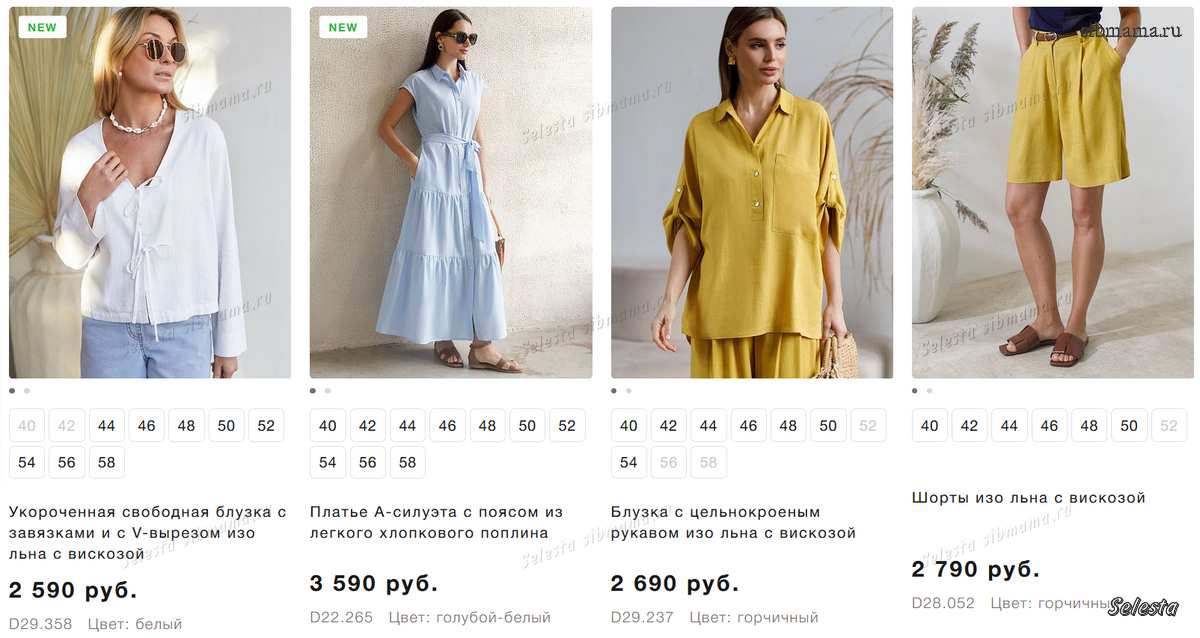
Task: Select size 50 for the mustard shorts
Action: click(x=1129, y=426)
